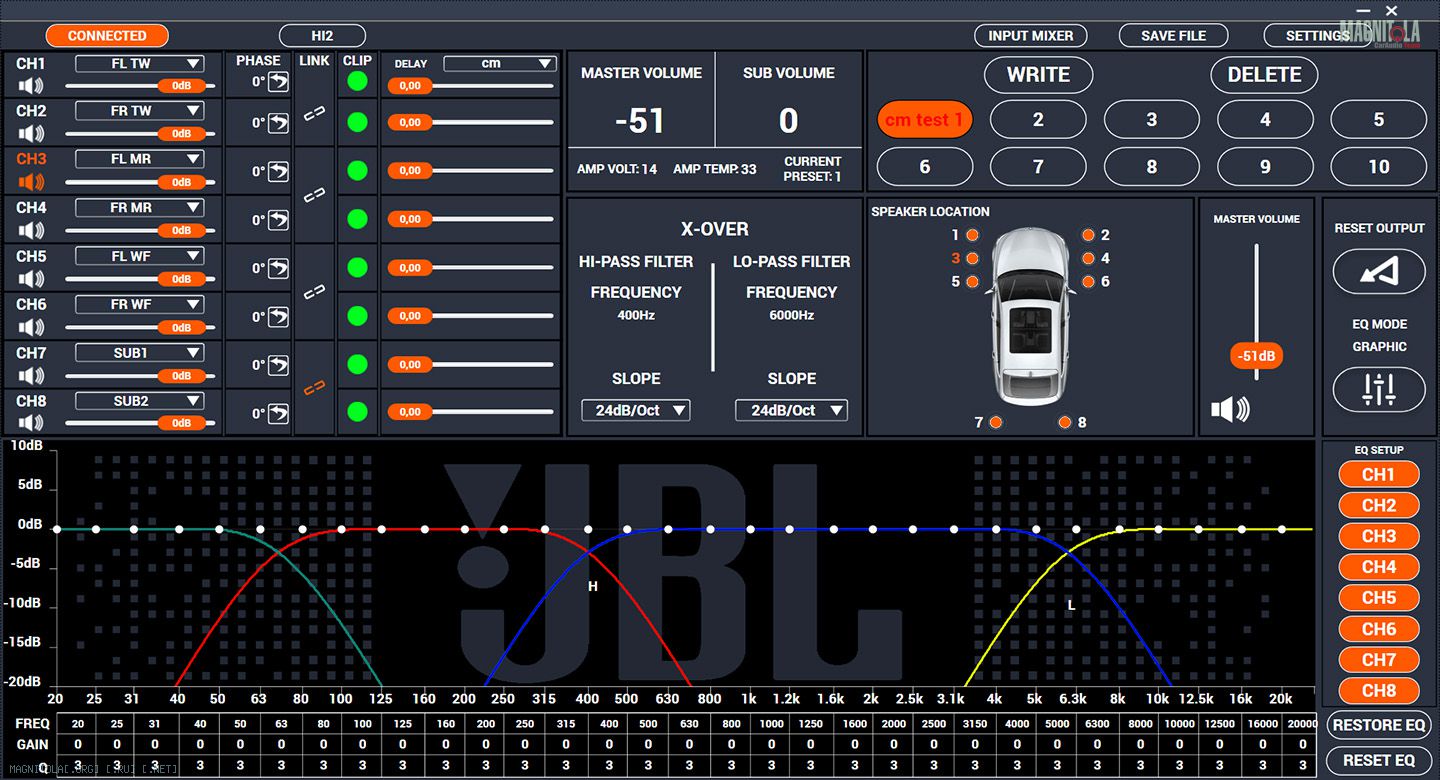The width and height of the screenshot is (1440, 780).
Task: Click the CH1 delay 0,00 slider handle
Action: click(410, 87)
